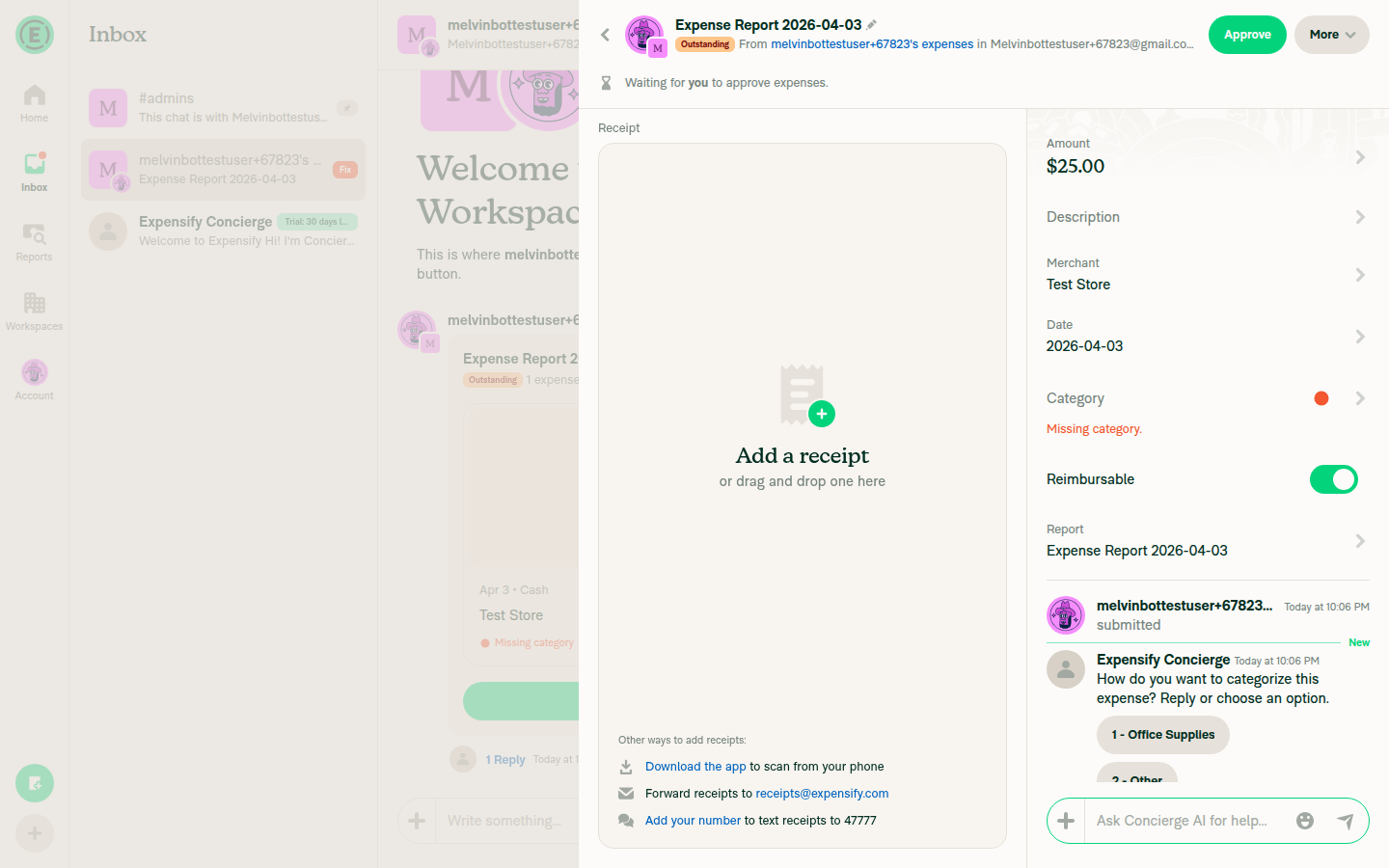Open Workspaces in the left sidebar

point(34,311)
